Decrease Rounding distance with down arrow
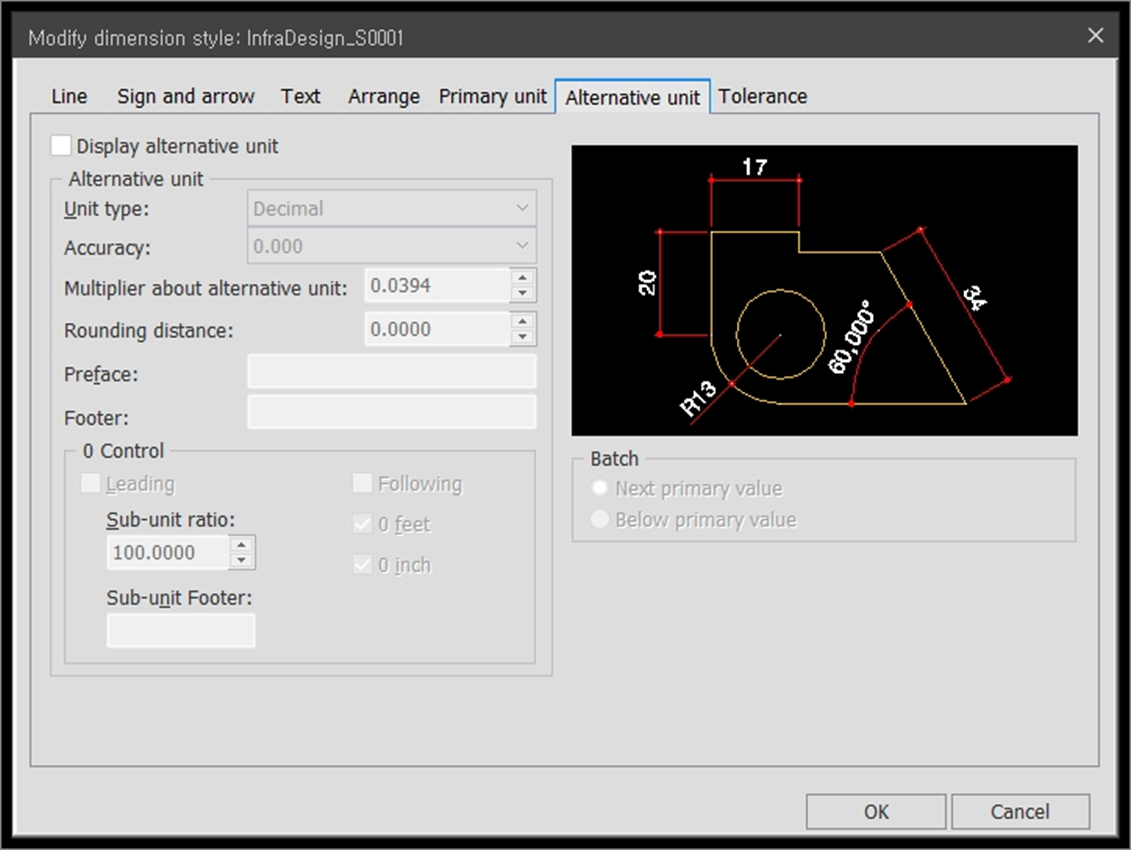Viewport: 1131px width, 850px height. click(x=522, y=337)
